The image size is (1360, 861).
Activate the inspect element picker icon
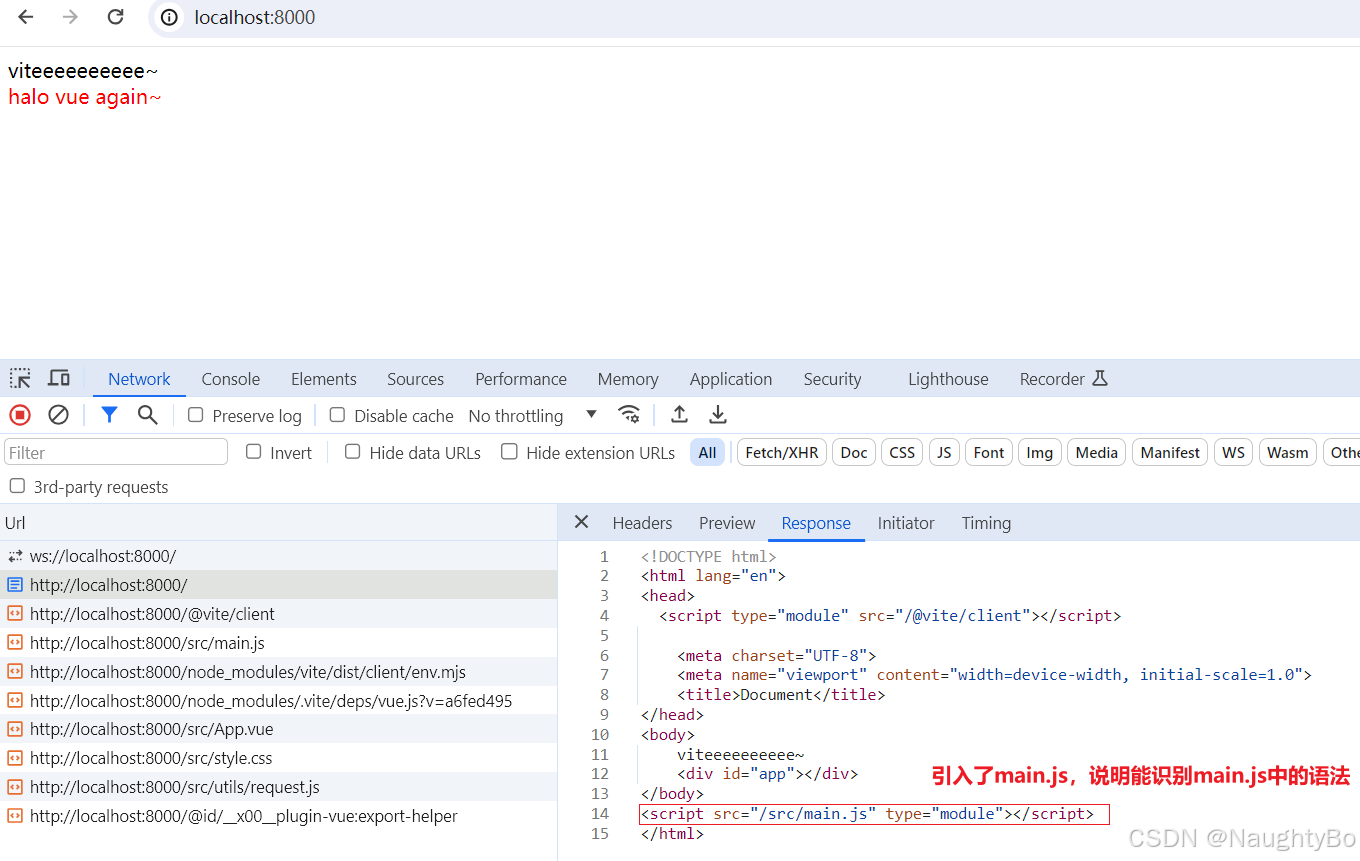[20, 378]
